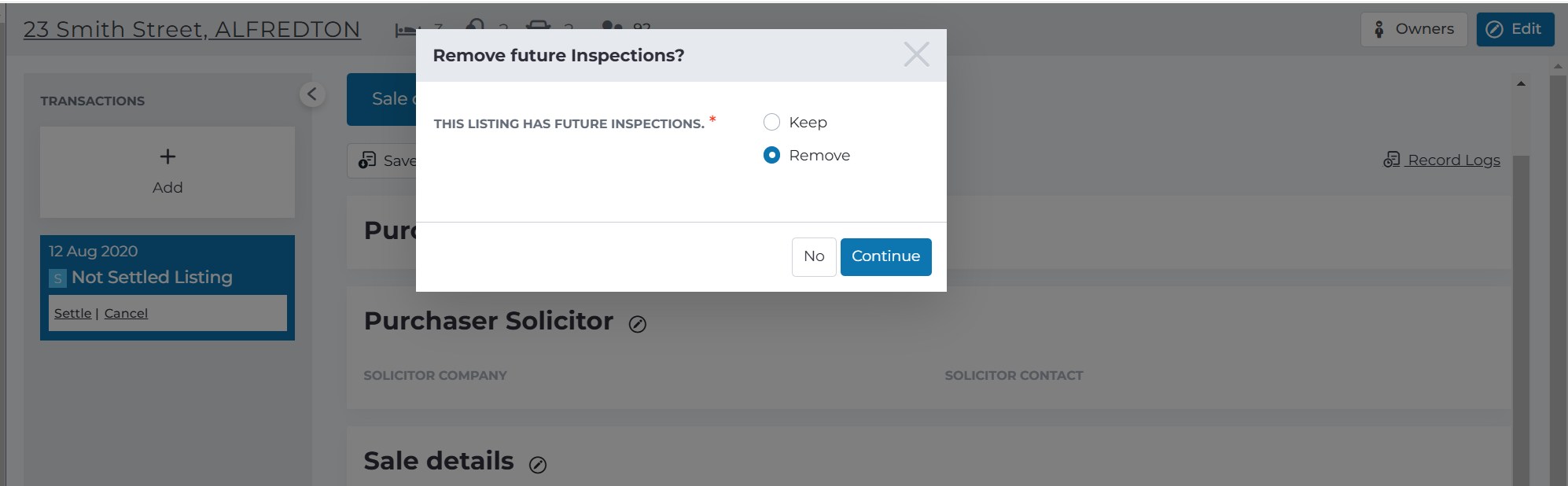Image resolution: width=1568 pixels, height=486 pixels.
Task: Click the Settle link
Action: point(72,313)
